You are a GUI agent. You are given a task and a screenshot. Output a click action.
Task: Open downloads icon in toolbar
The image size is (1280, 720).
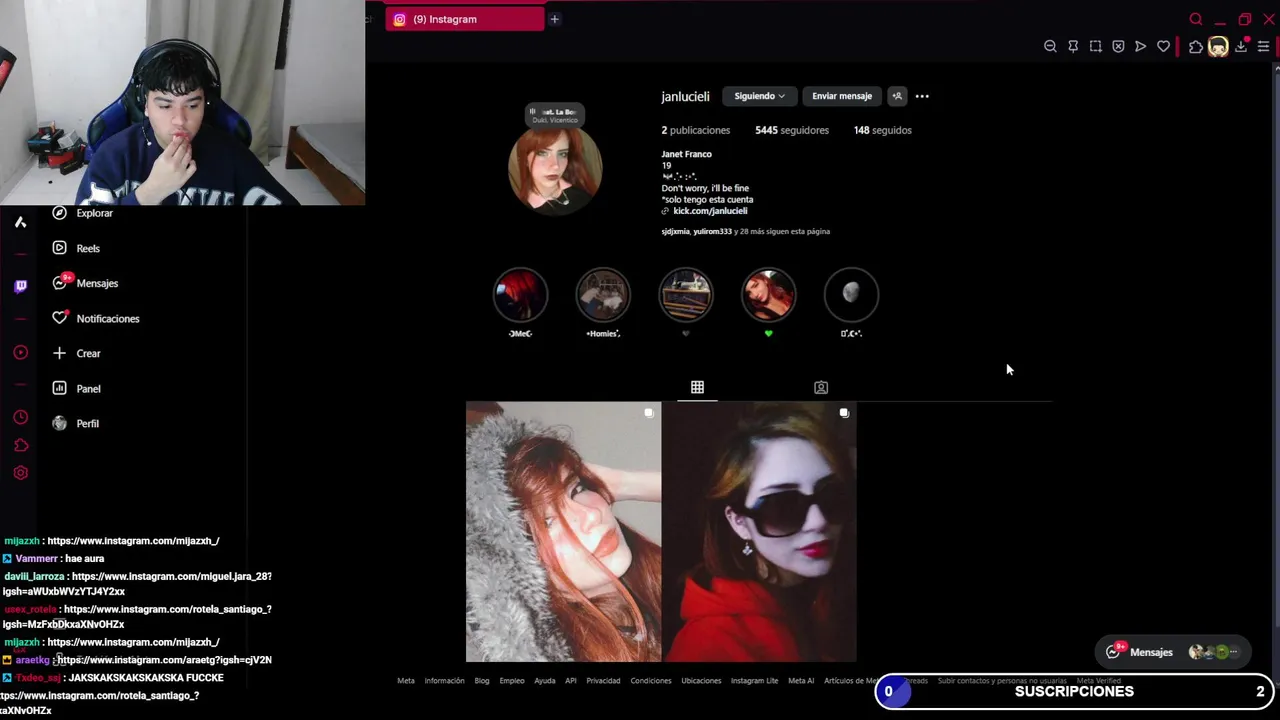(1241, 46)
